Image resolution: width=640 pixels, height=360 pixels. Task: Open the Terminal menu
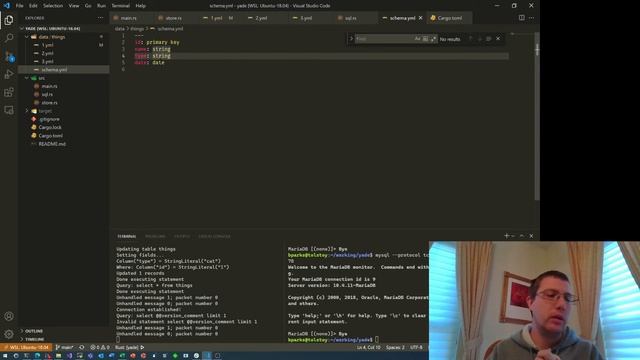click(120, 6)
